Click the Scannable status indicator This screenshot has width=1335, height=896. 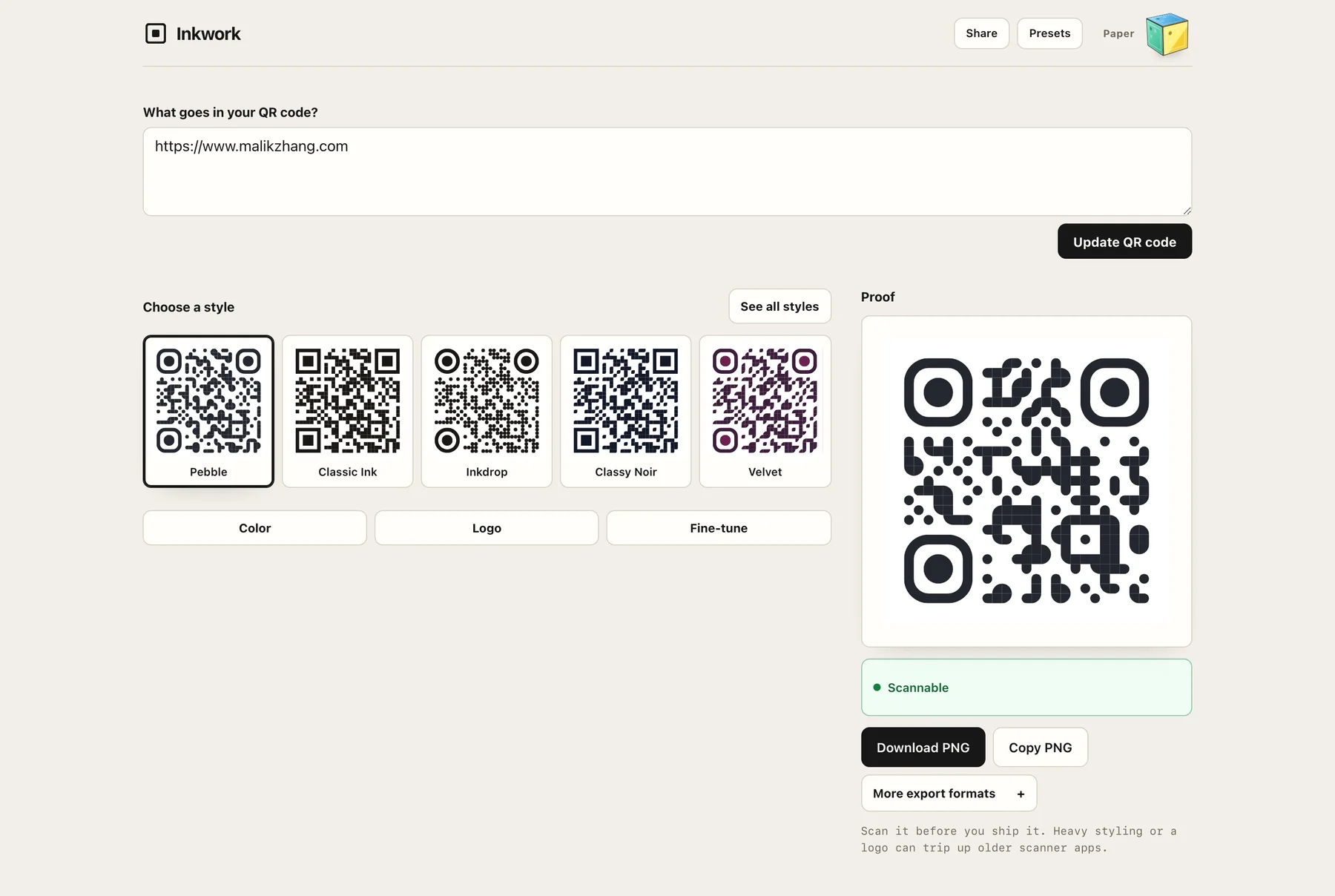1026,687
